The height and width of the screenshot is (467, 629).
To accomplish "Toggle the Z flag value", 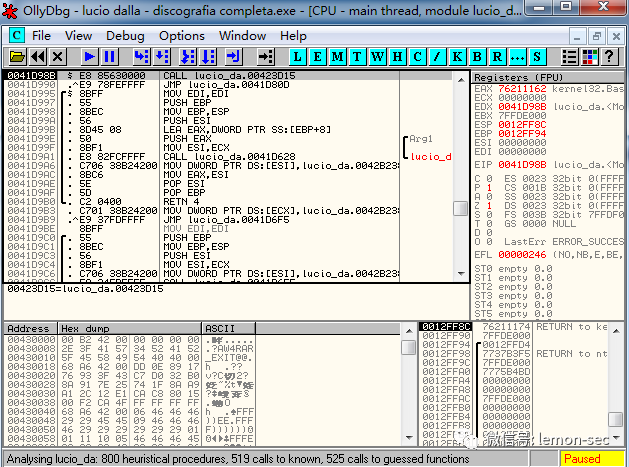I will point(489,206).
